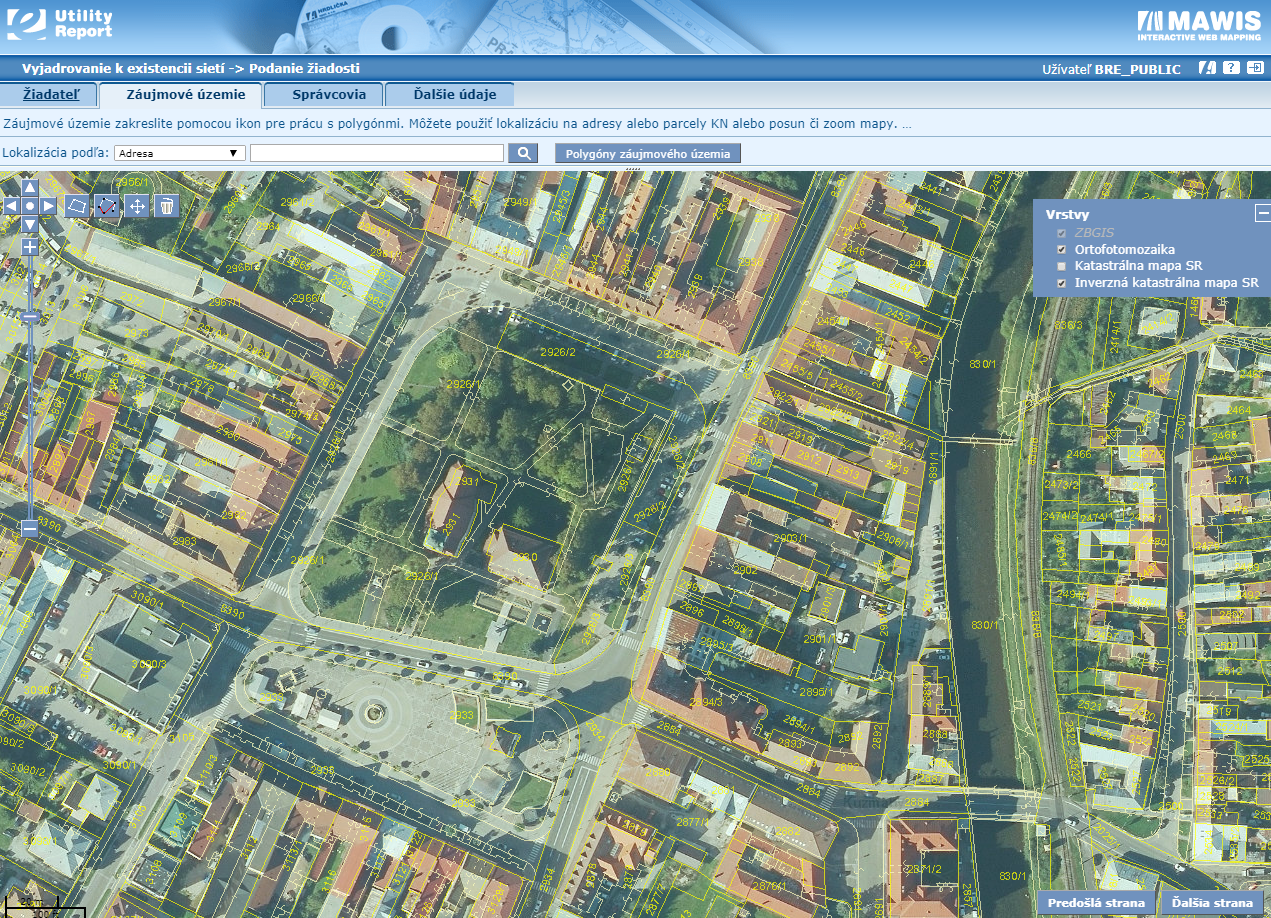Pan the map right with arrow
Screen dimensions: 1271x918
(x=48, y=205)
